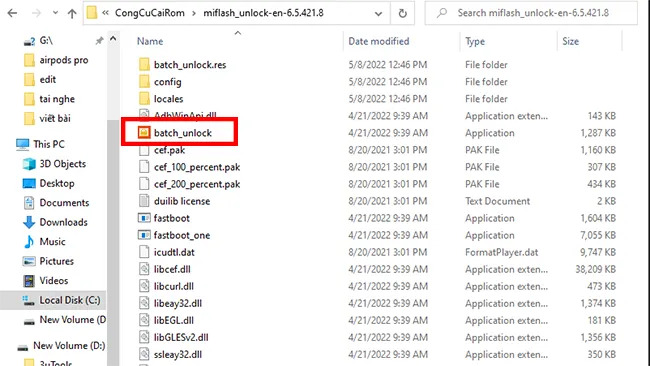This screenshot has height=366, width=650.
Task: Select libcurl.dll file icon
Action: pos(144,286)
